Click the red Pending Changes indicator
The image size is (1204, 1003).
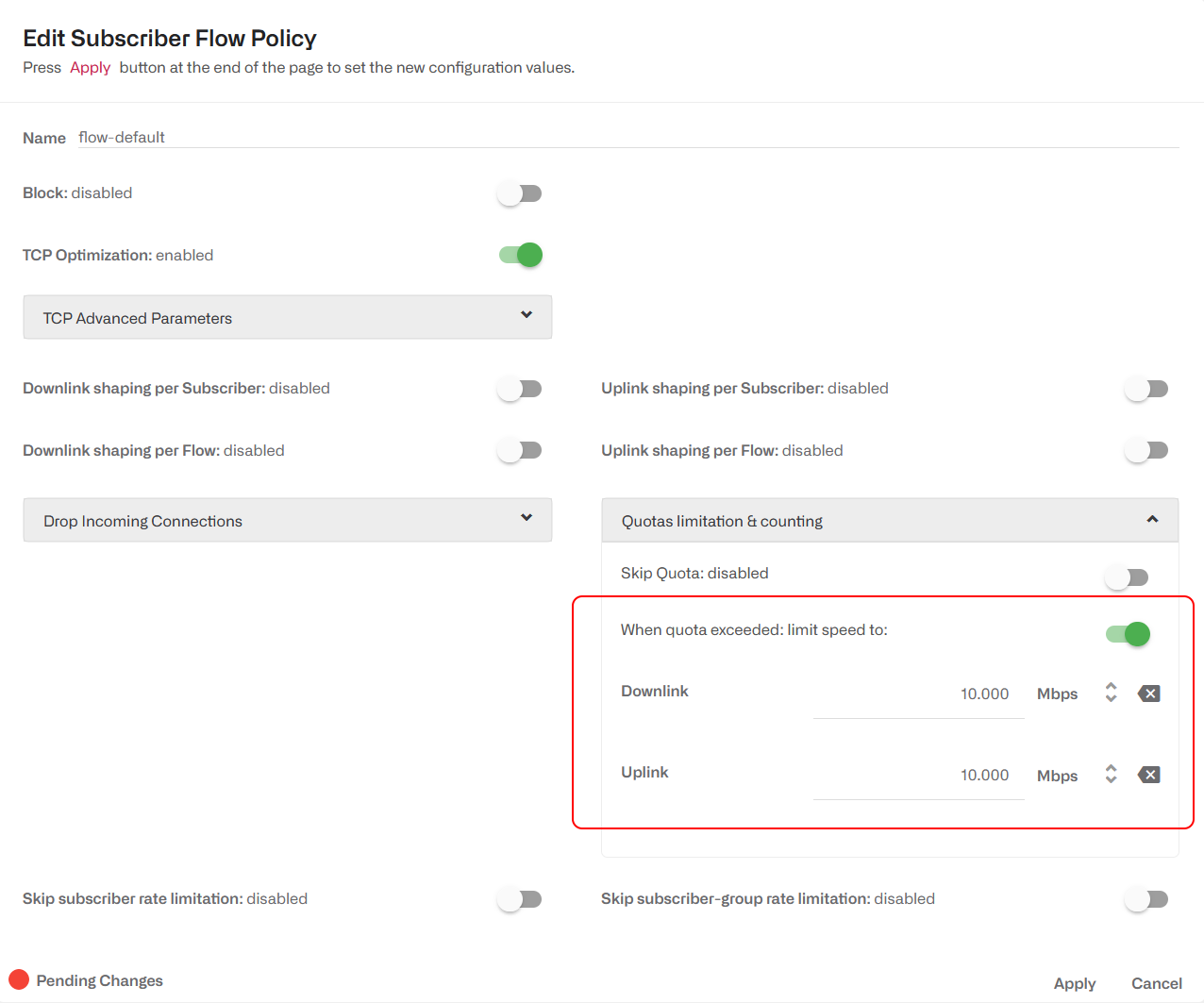pos(19,979)
